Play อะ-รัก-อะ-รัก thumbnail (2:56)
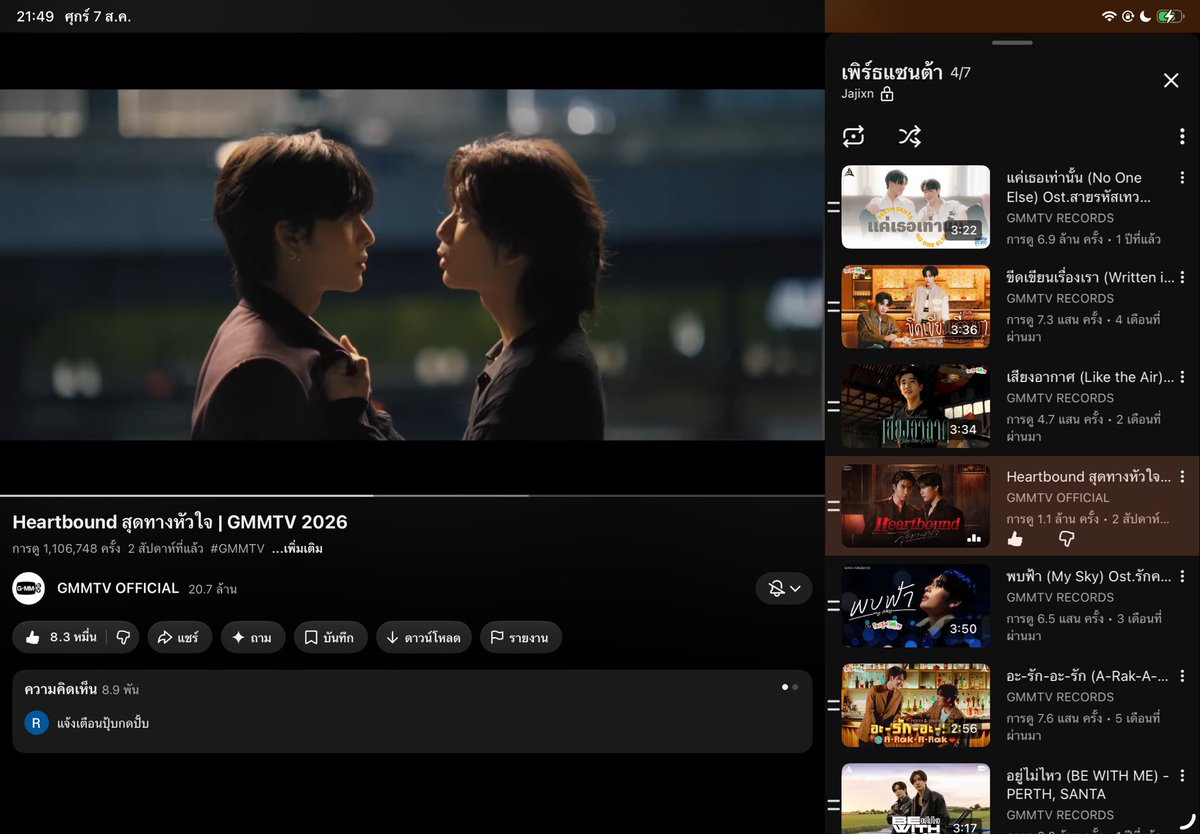Image resolution: width=1200 pixels, height=834 pixels. coord(916,705)
